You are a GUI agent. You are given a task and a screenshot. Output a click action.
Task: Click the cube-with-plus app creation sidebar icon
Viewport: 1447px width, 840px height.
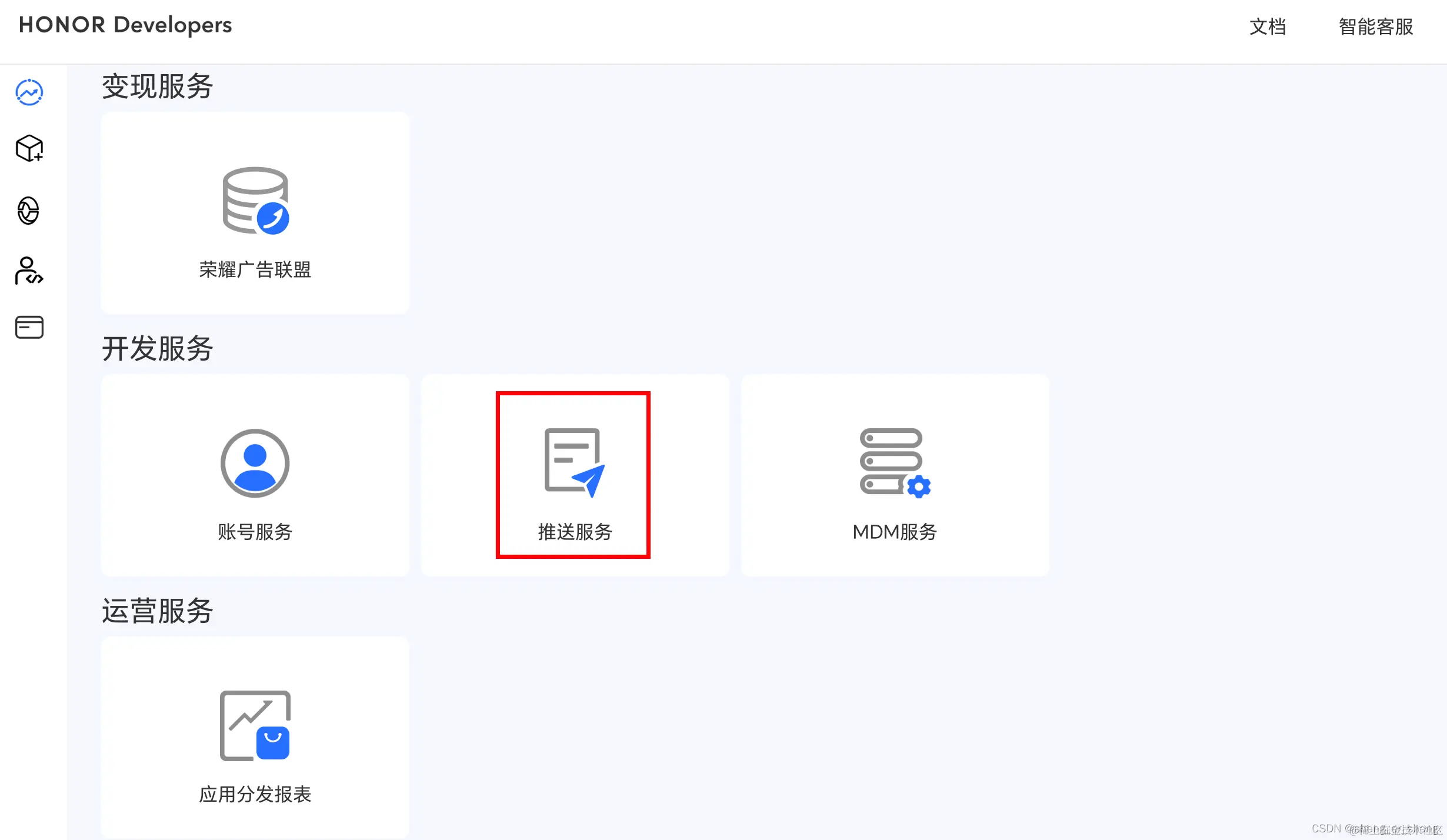pyautogui.click(x=28, y=149)
